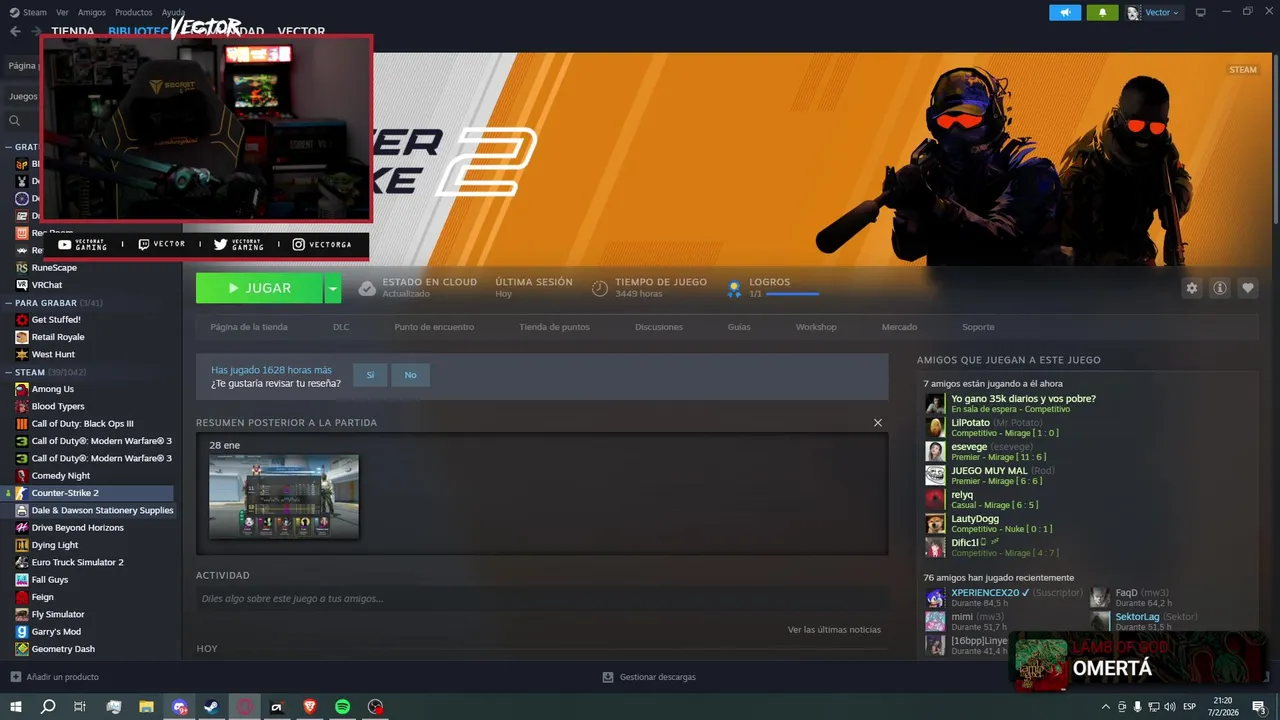
Task: Check cloud status icon
Action: [x=367, y=288]
